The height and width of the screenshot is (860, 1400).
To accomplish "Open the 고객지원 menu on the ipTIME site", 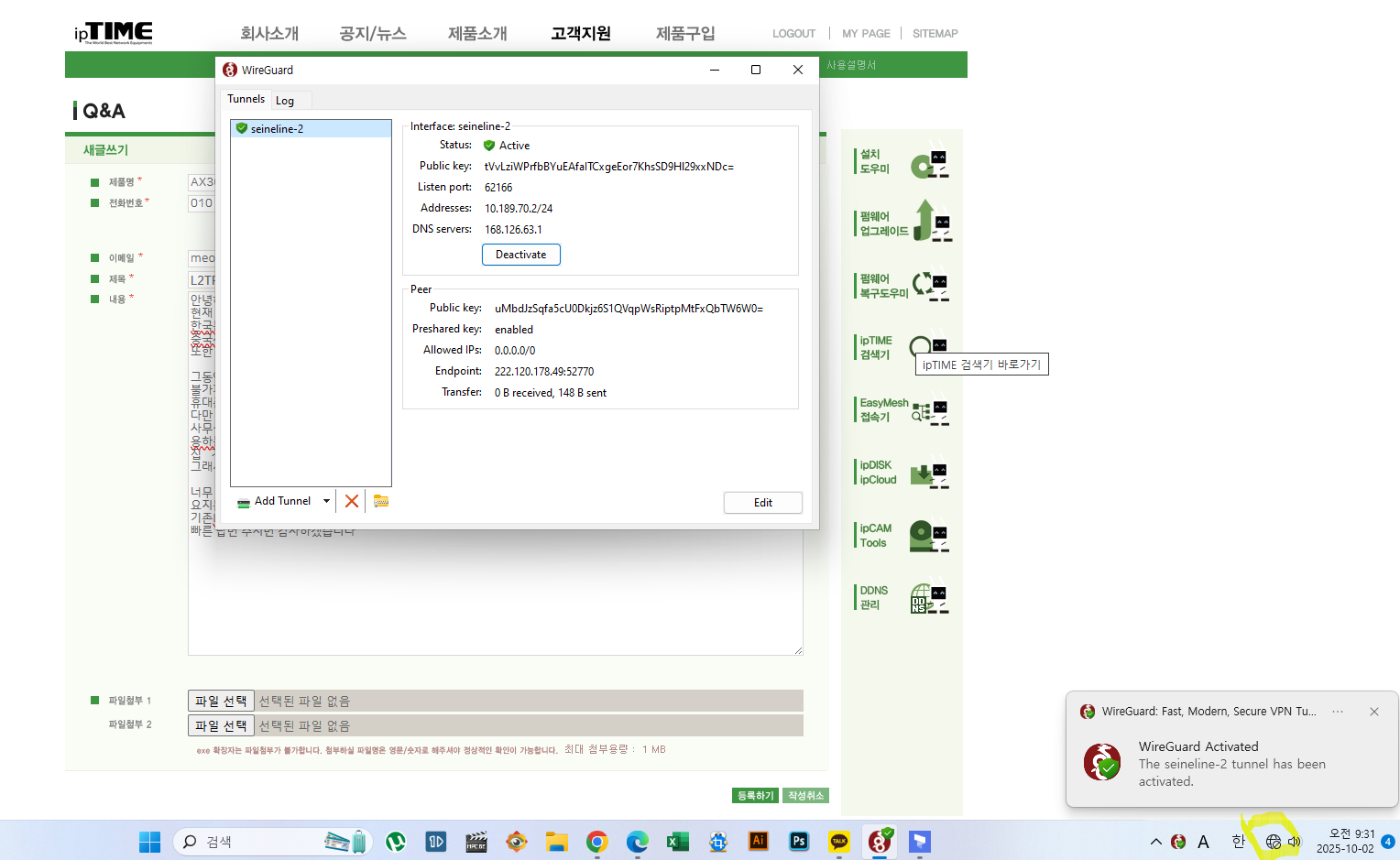I will point(581,33).
